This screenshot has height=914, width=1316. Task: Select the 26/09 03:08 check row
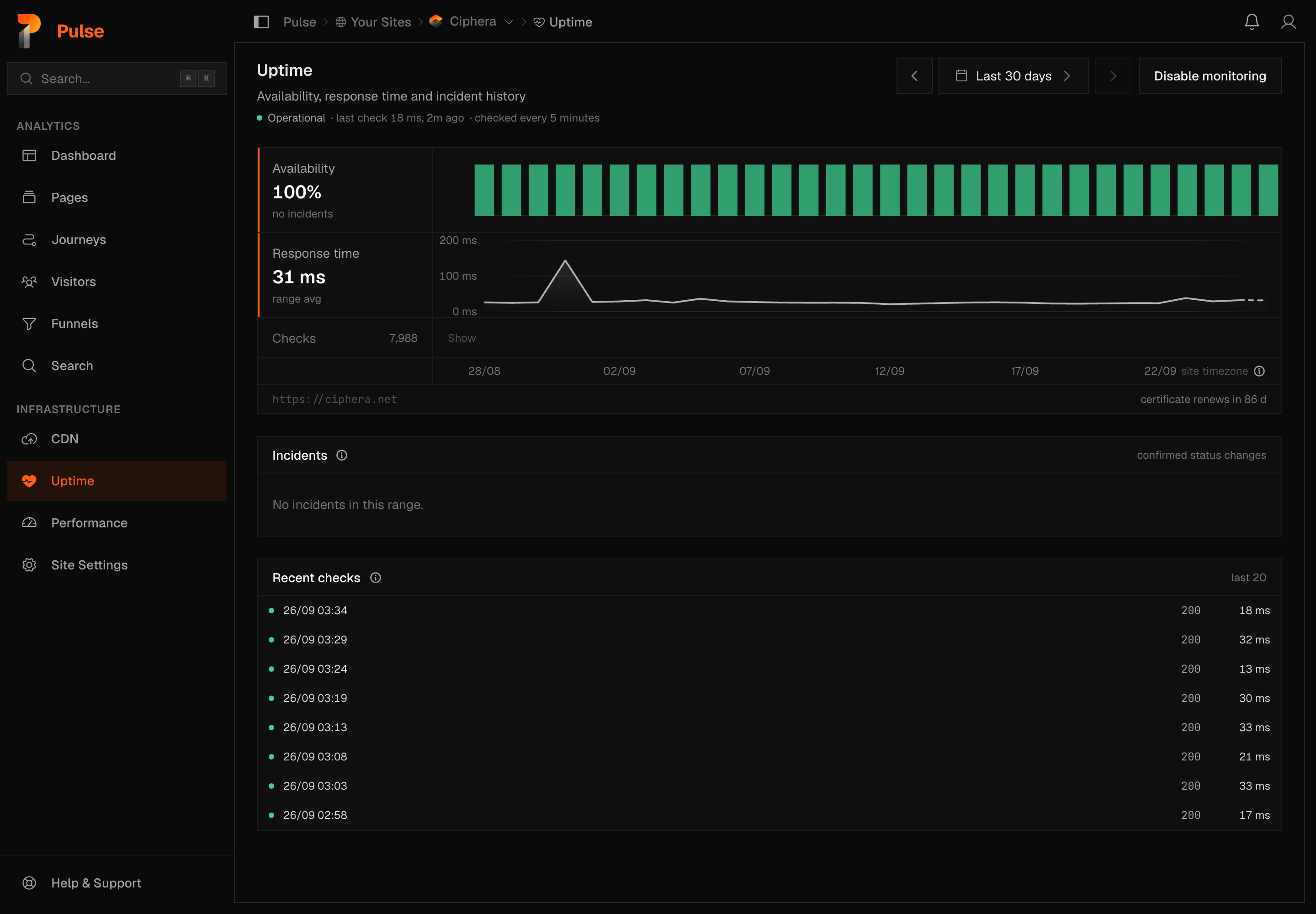[769, 756]
